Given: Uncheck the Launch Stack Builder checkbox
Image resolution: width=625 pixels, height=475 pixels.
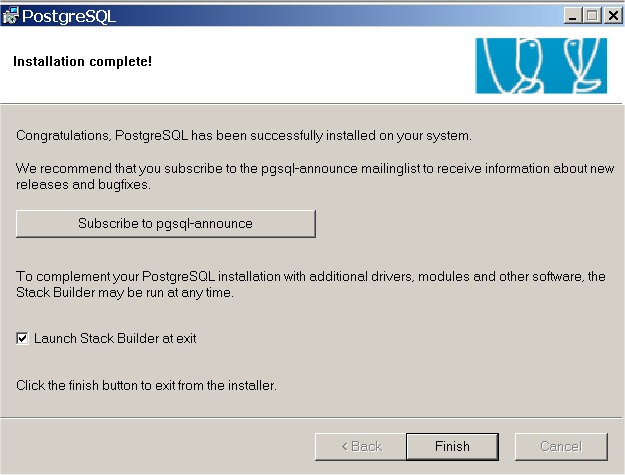Looking at the screenshot, I should pyautogui.click(x=22, y=338).
